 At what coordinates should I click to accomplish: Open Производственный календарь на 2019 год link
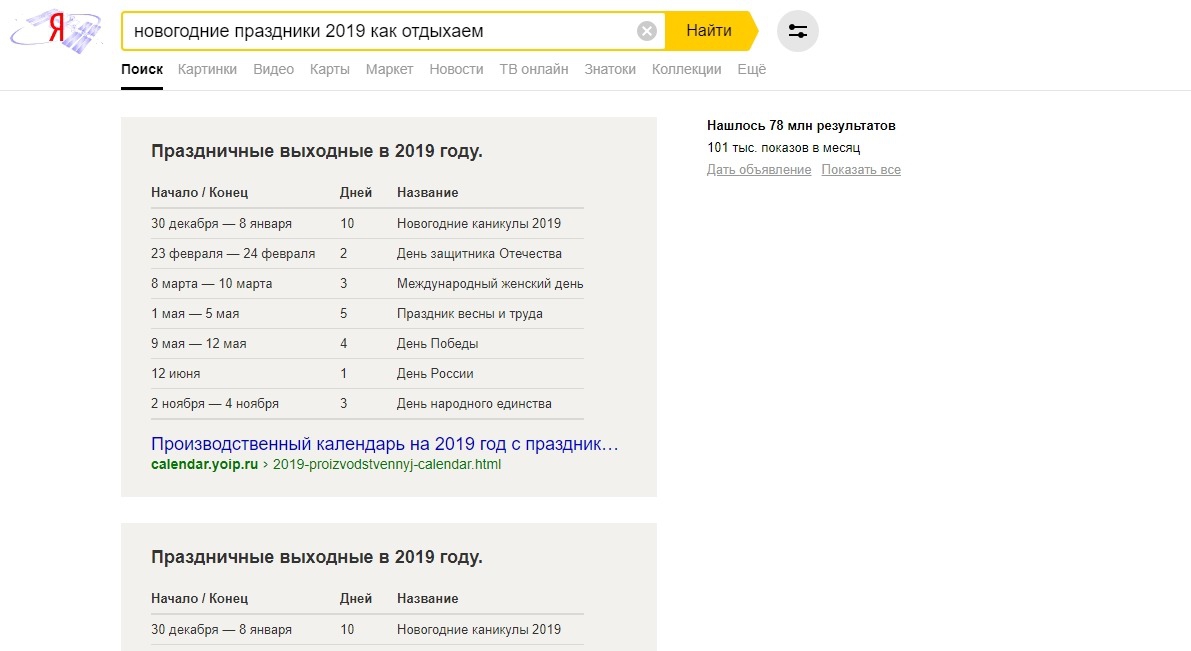point(384,443)
